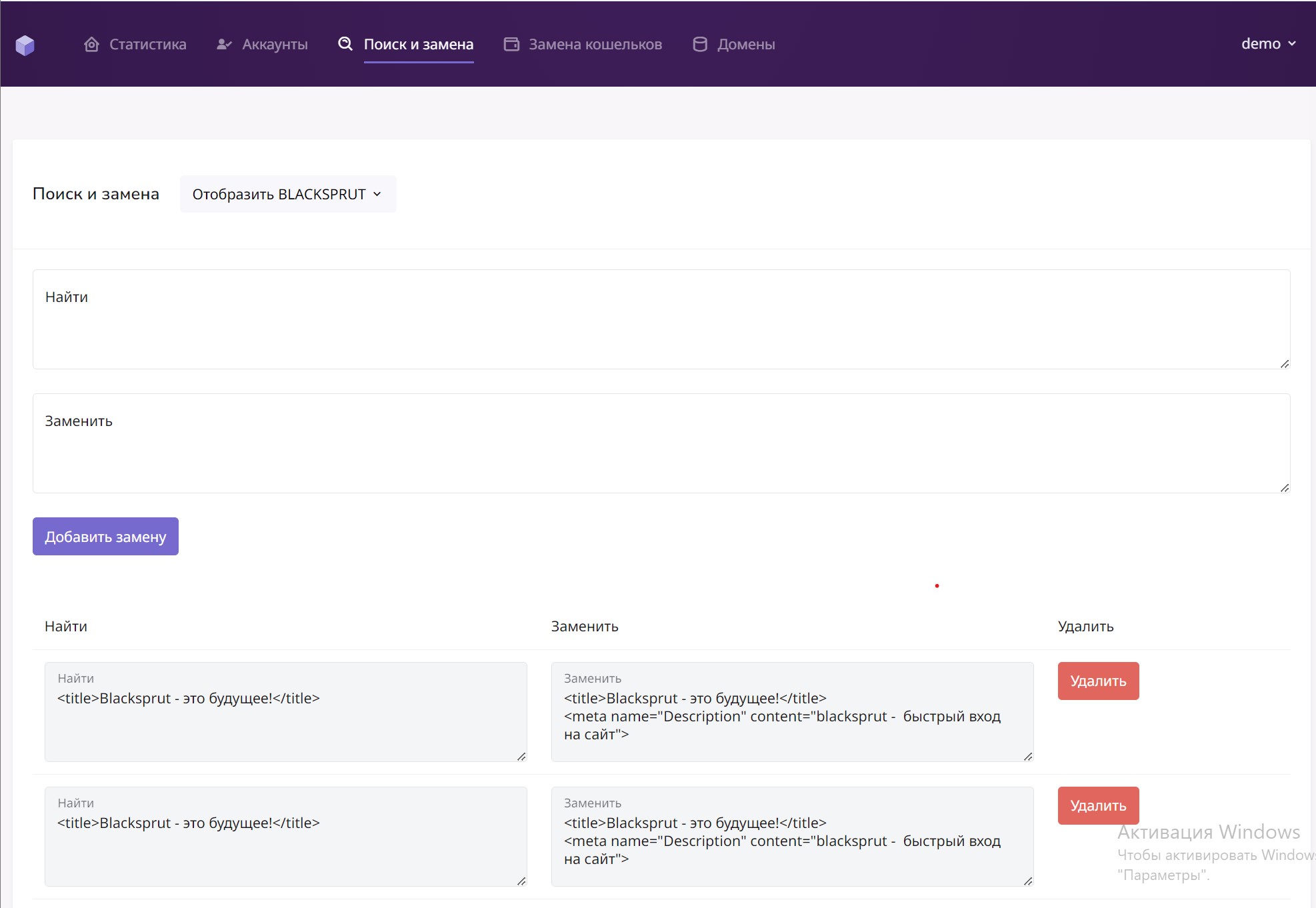The width and height of the screenshot is (1316, 908).
Task: Expand the Отобразить BLACKSPRUT dropdown
Action: click(287, 194)
